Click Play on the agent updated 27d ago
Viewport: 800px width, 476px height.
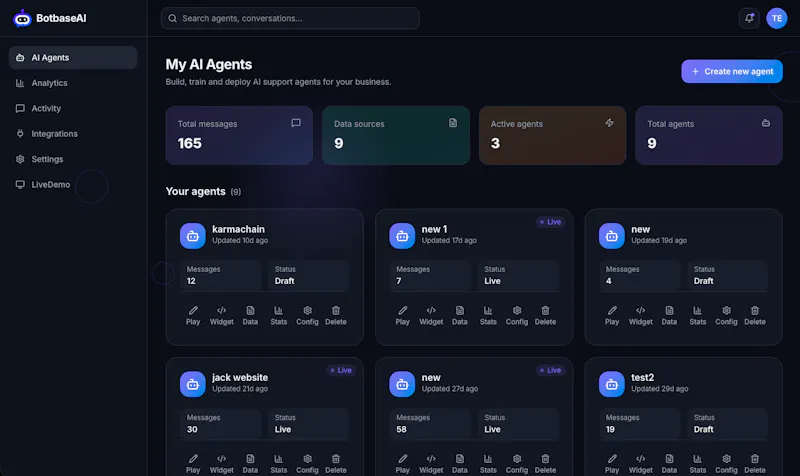click(403, 464)
